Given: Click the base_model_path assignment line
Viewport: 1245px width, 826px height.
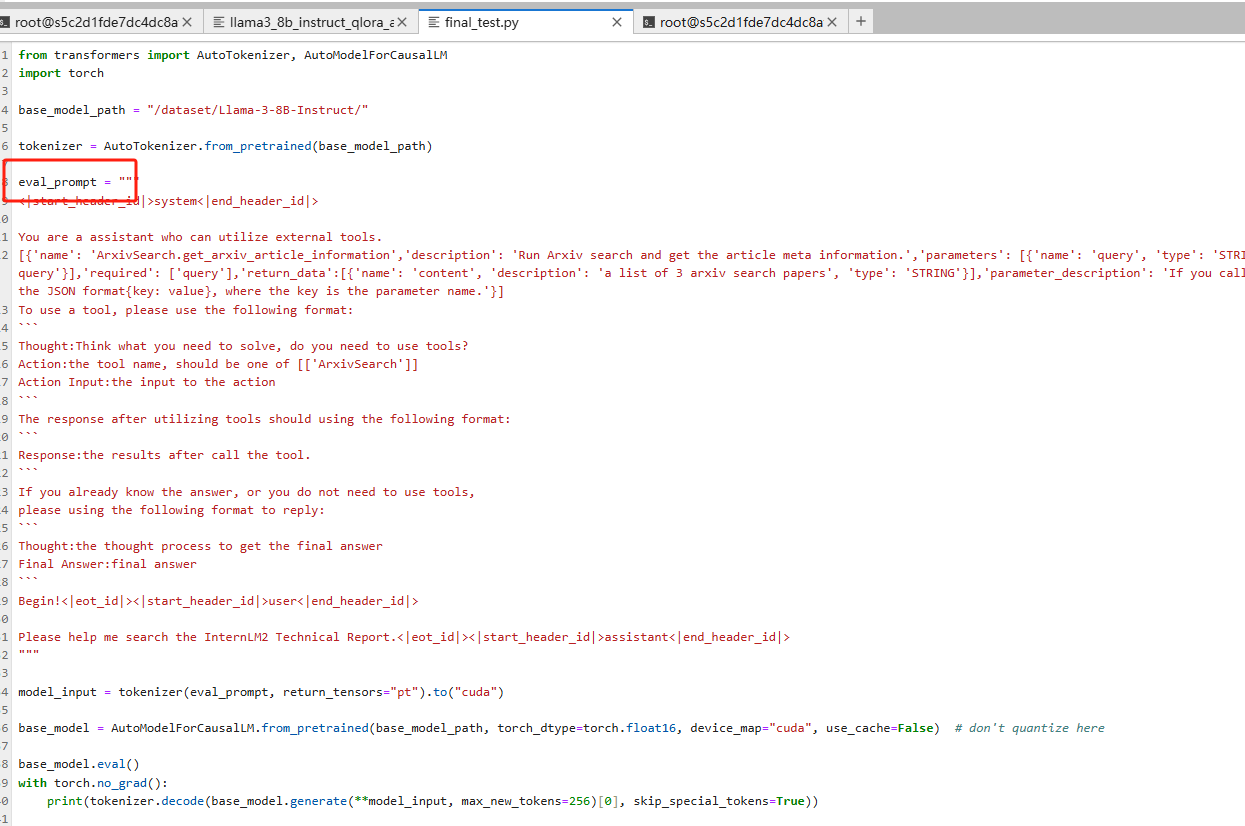Looking at the screenshot, I should (194, 110).
